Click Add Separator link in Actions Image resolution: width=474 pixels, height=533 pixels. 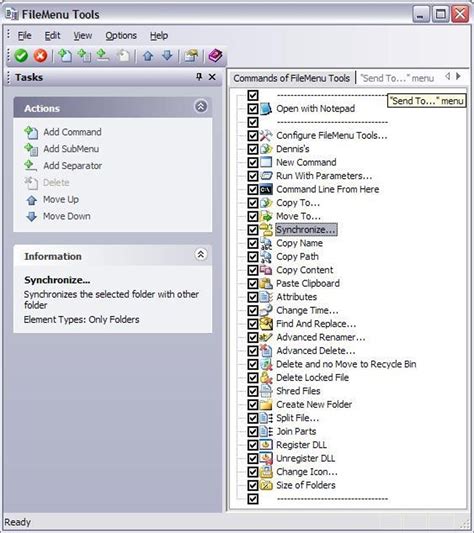pos(72,166)
